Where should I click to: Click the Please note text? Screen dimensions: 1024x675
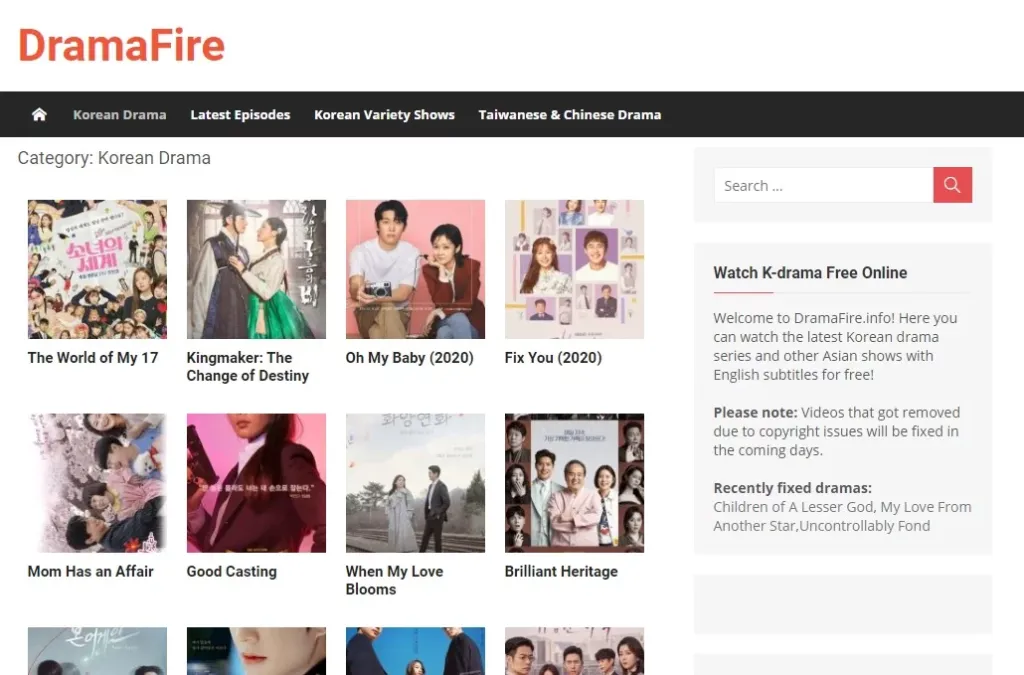(755, 413)
